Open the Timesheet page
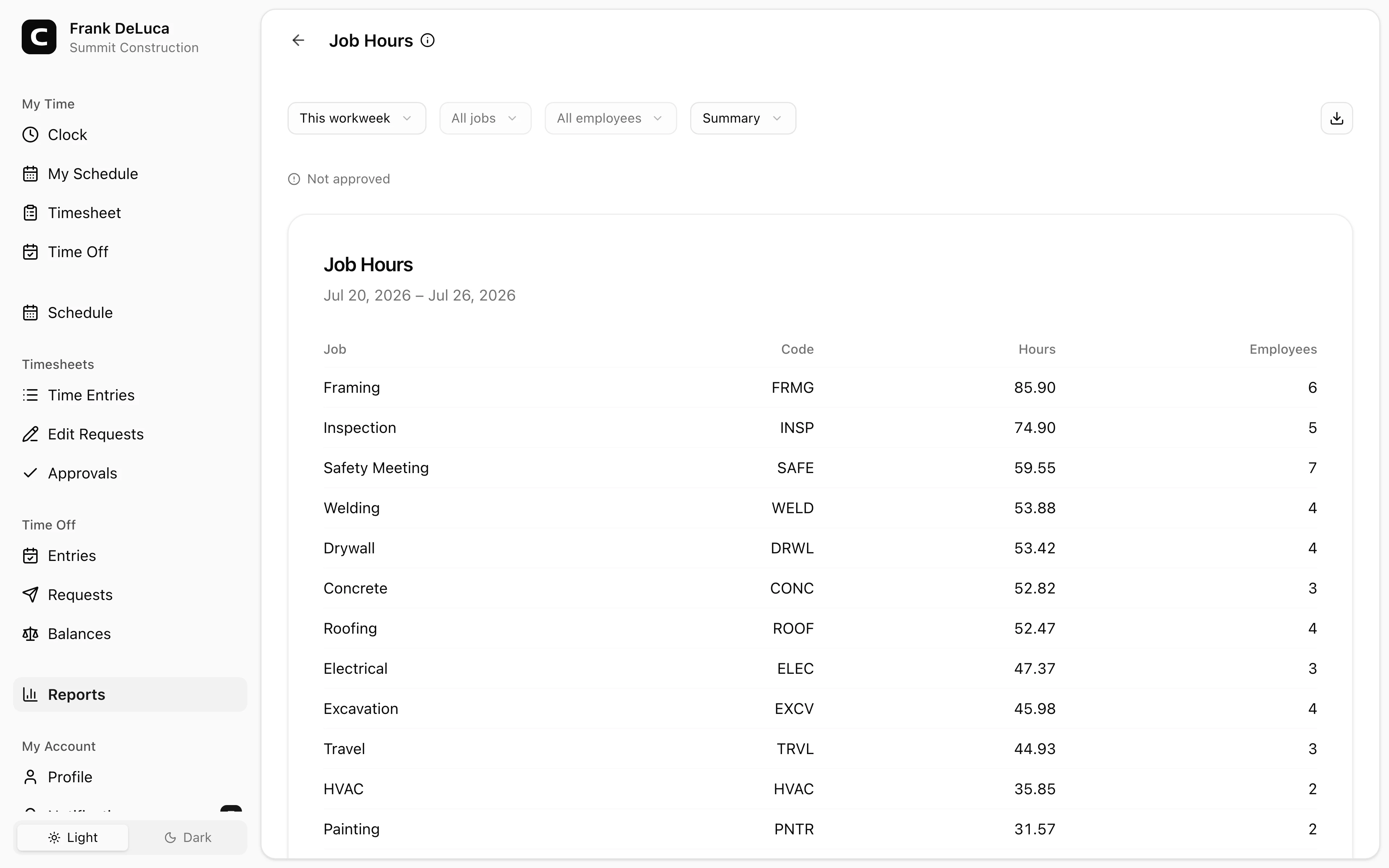Image resolution: width=1389 pixels, height=868 pixels. coord(130,213)
